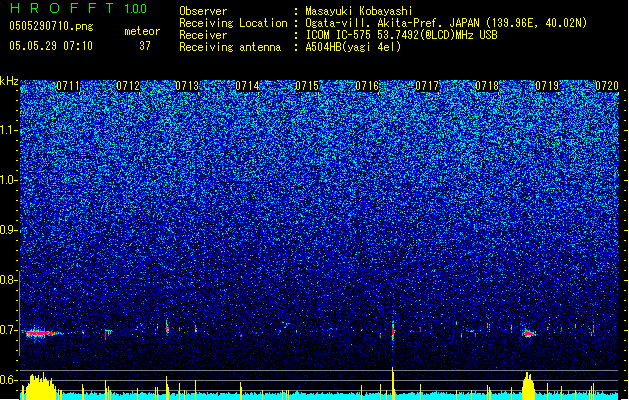The image size is (629, 400).
Task: Select antenna value A504HB(yagi 4el)
Action: coord(353,47)
